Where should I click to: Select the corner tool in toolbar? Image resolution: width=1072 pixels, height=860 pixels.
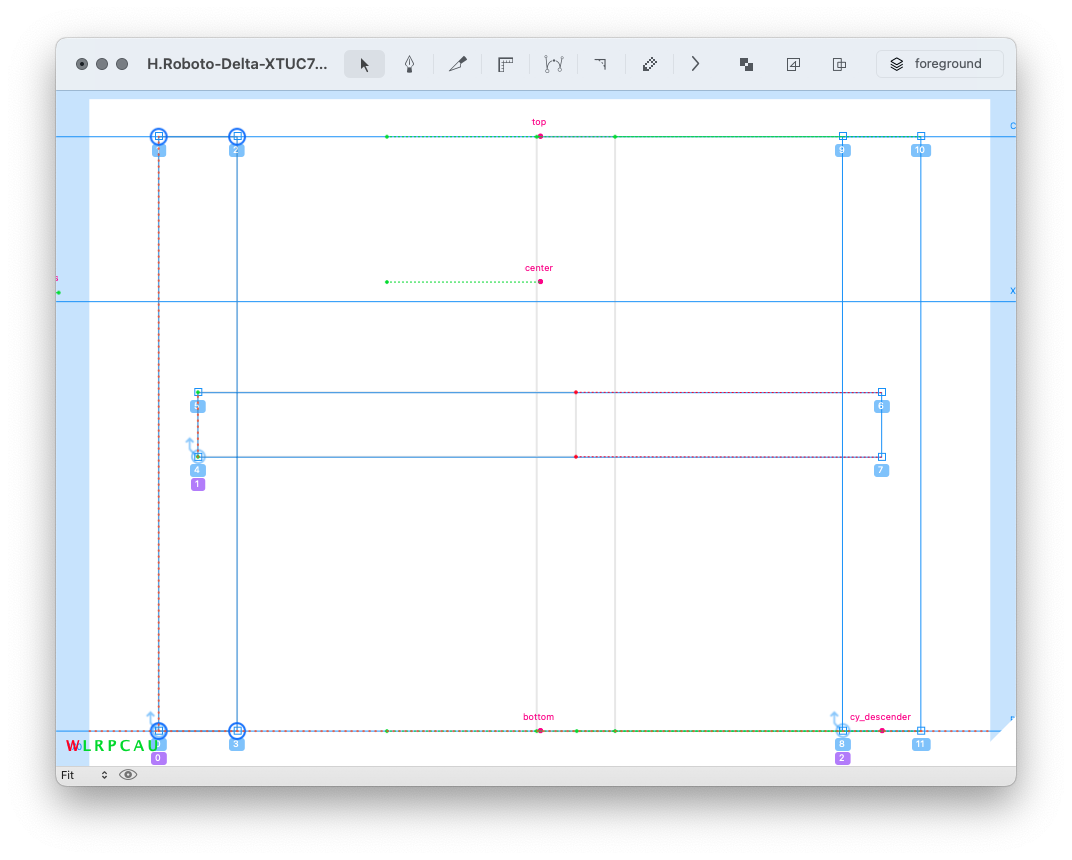click(x=600, y=64)
